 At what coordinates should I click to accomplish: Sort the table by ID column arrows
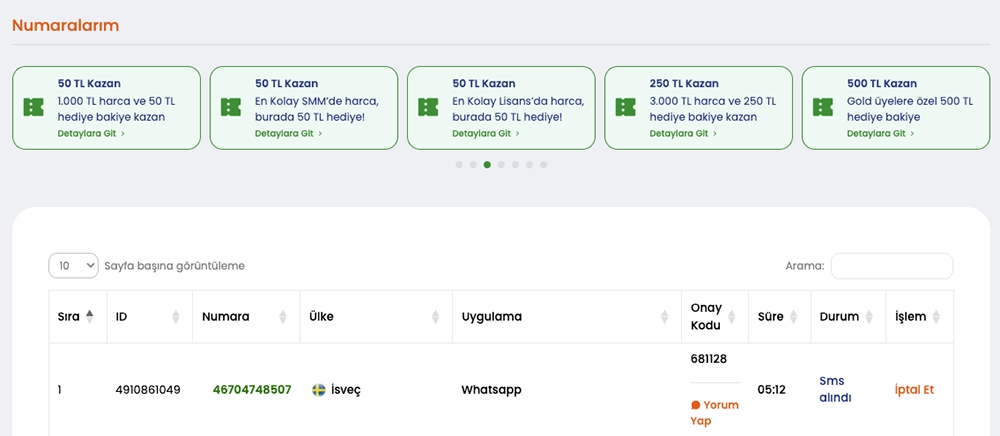(x=176, y=316)
